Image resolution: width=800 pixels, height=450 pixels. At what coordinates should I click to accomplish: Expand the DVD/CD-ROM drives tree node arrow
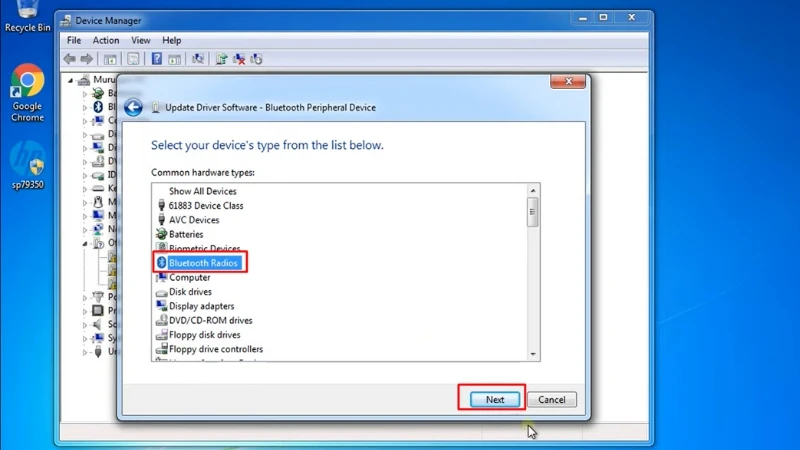(x=85, y=162)
